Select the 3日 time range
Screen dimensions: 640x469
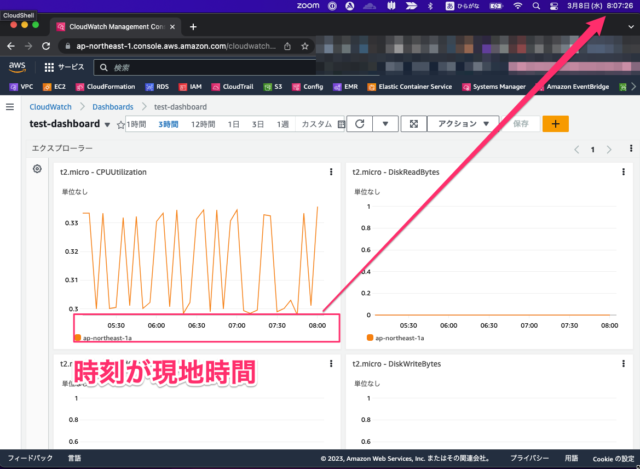click(x=258, y=124)
